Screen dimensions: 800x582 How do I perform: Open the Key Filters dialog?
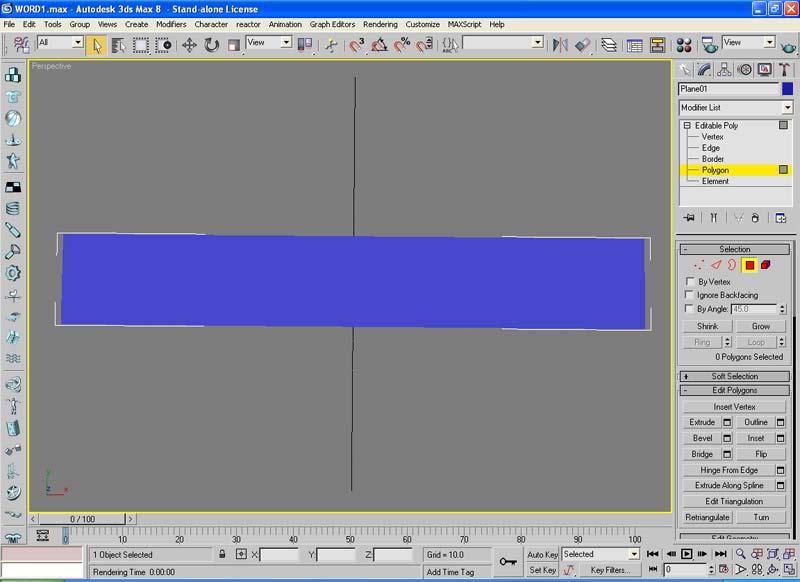click(610, 570)
